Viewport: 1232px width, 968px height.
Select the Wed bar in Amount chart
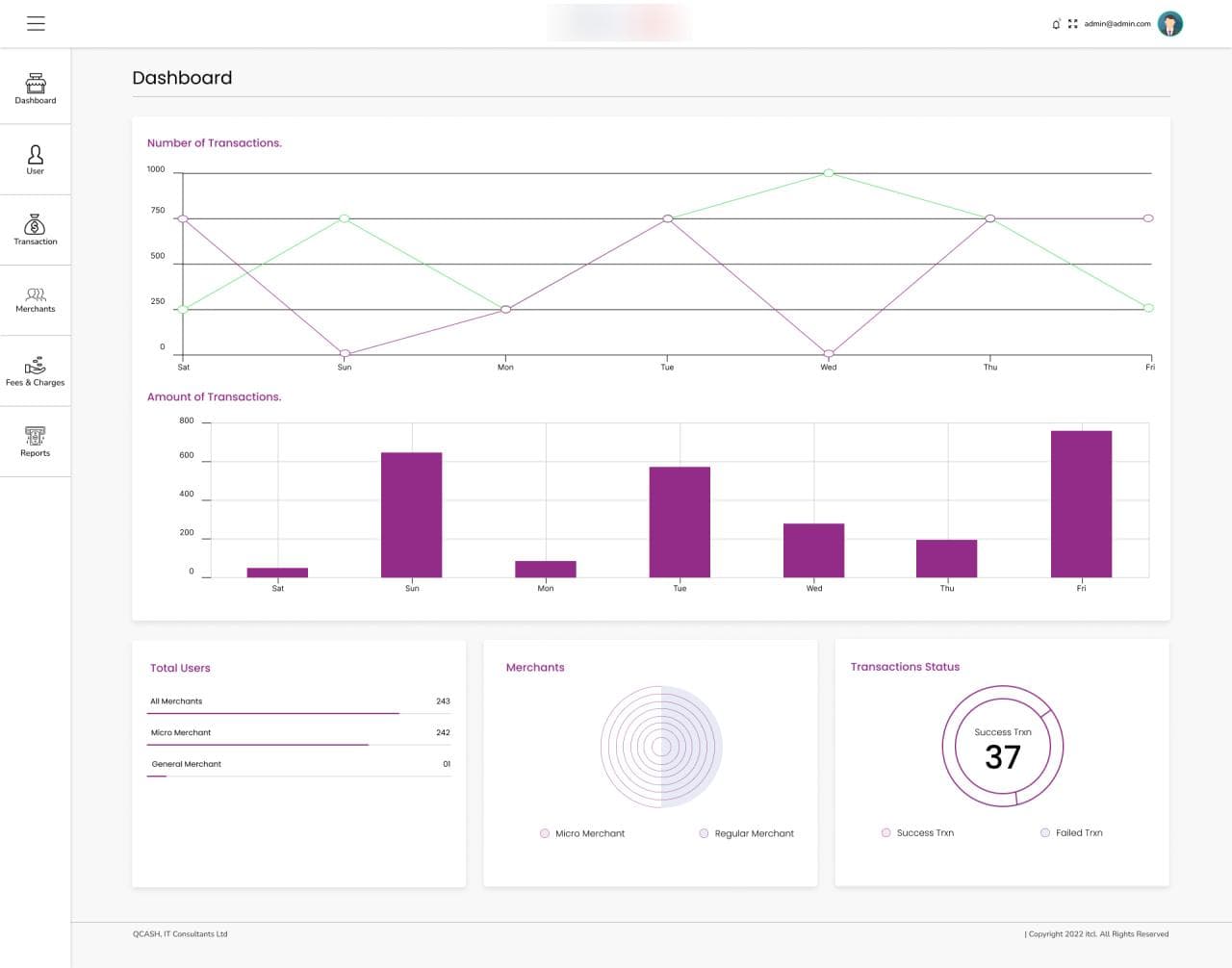click(x=814, y=550)
